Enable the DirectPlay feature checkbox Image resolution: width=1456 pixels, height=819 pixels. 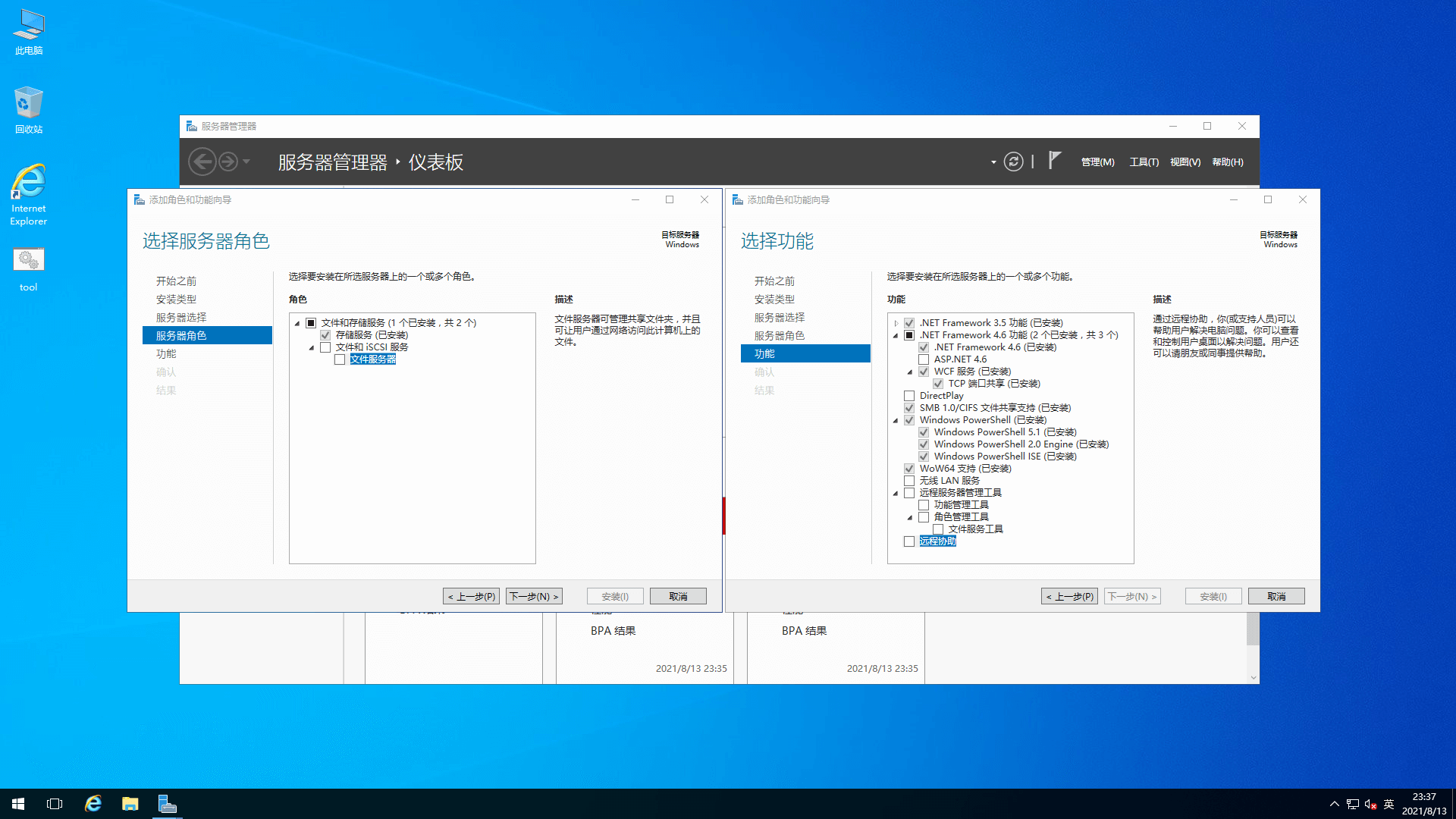pos(909,396)
